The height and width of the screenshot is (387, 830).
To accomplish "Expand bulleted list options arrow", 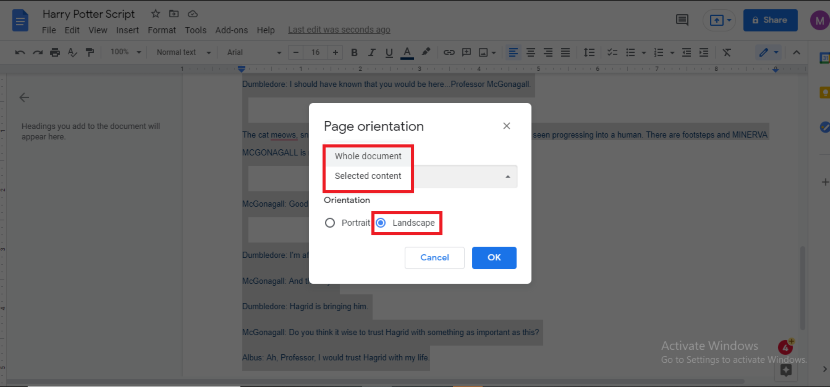I will pyautogui.click(x=644, y=52).
